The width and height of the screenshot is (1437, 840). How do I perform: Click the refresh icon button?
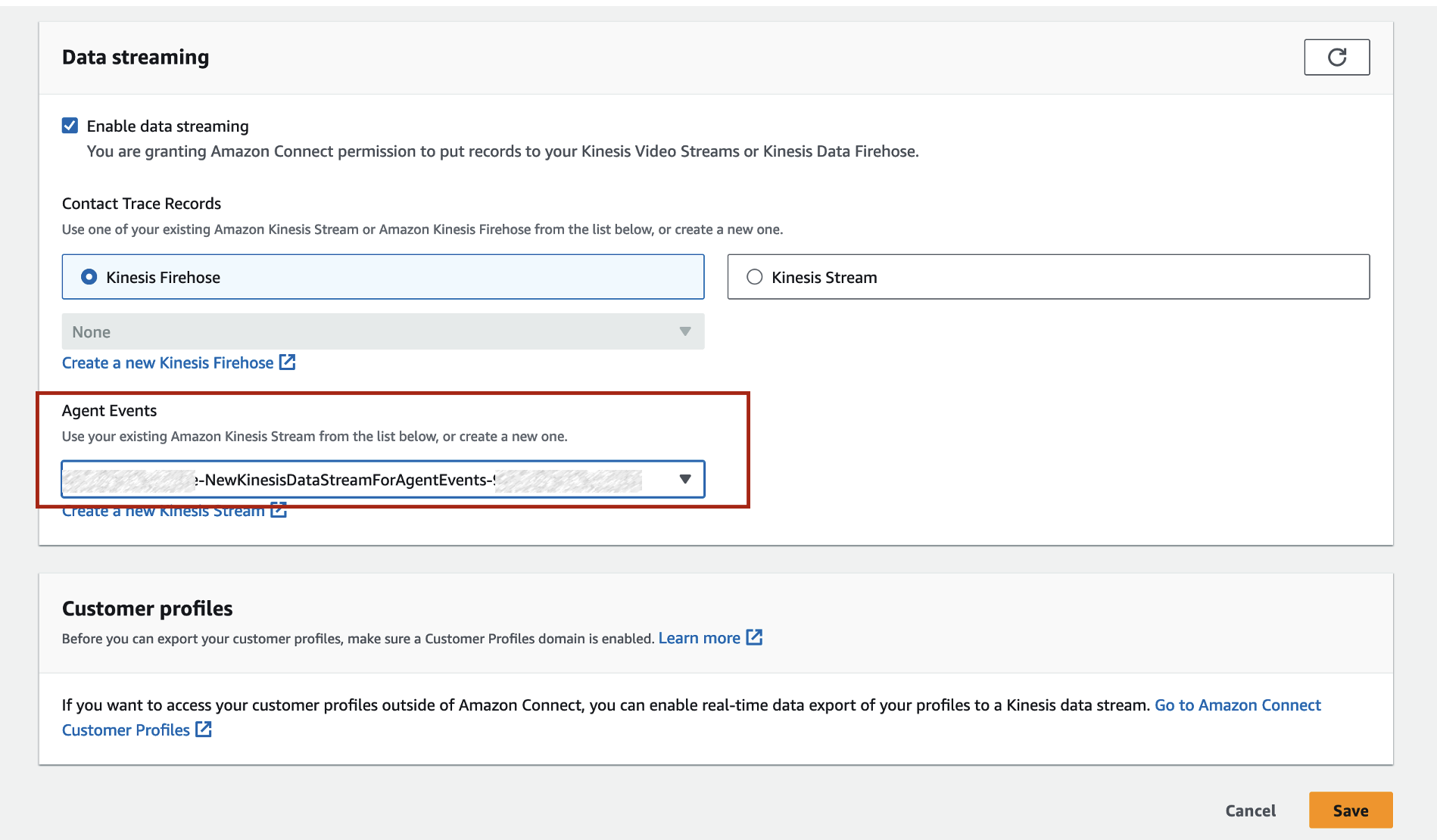[1336, 58]
